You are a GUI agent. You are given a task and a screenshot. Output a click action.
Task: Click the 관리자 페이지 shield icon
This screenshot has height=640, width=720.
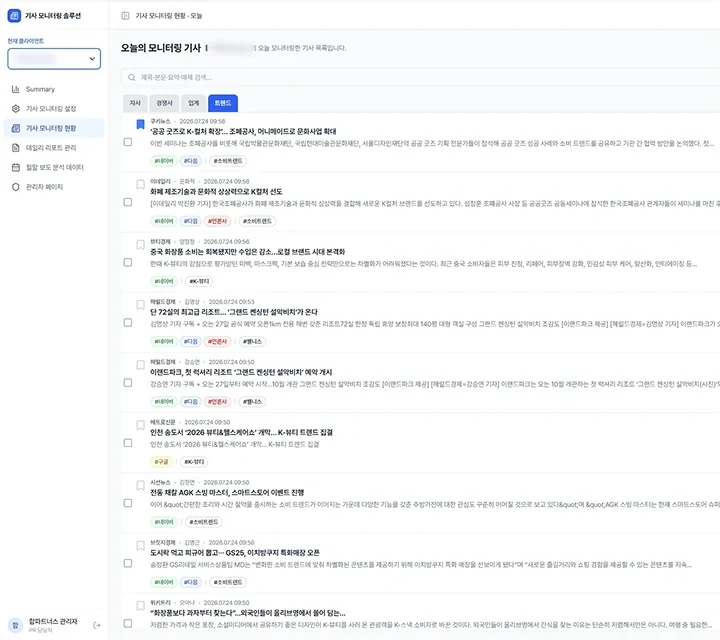(16, 187)
